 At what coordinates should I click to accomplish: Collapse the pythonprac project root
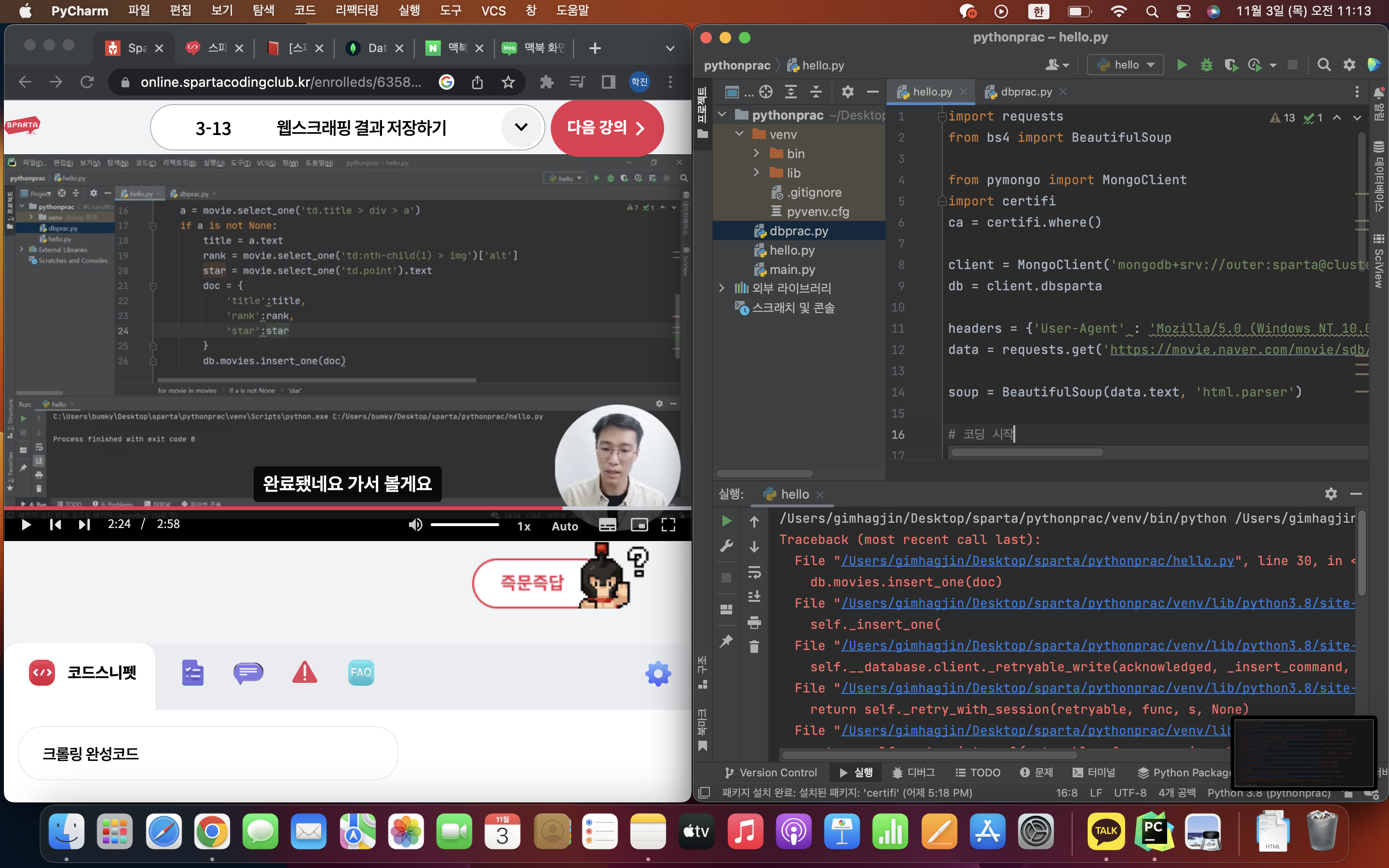tap(722, 115)
